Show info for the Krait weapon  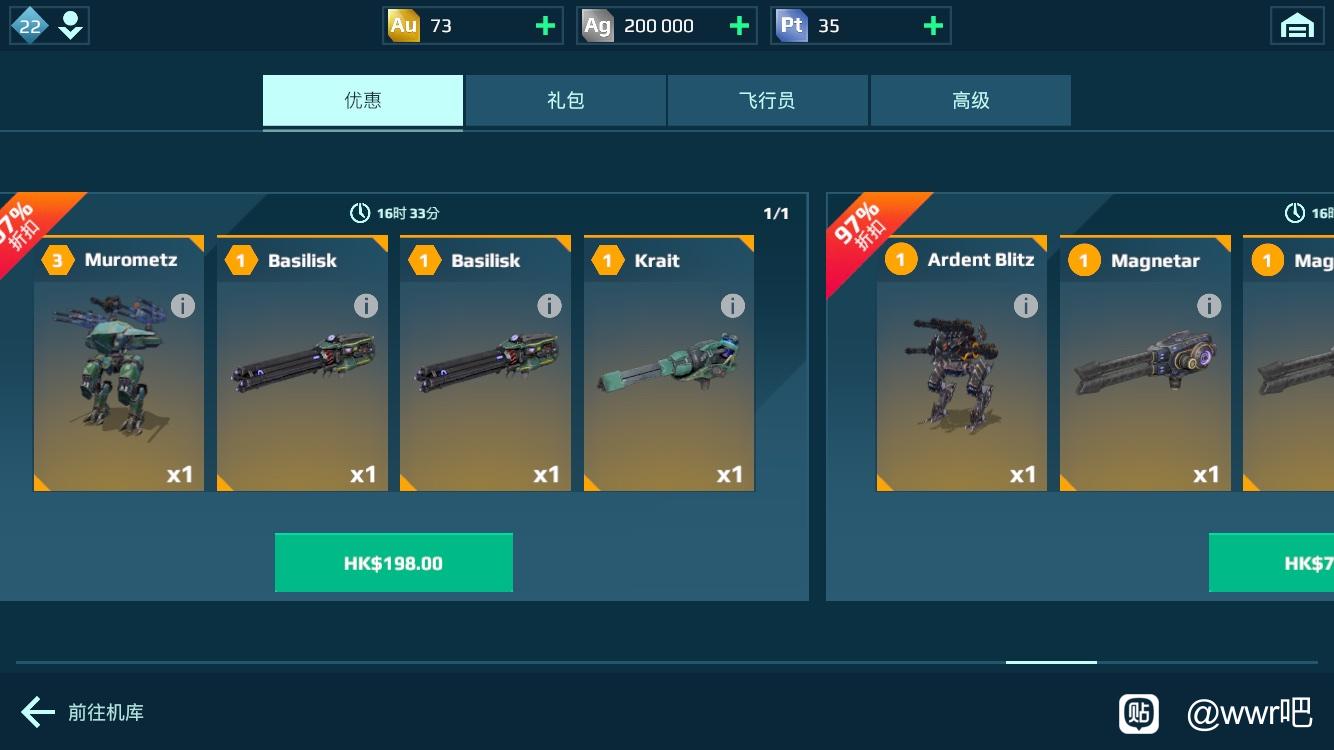(733, 306)
